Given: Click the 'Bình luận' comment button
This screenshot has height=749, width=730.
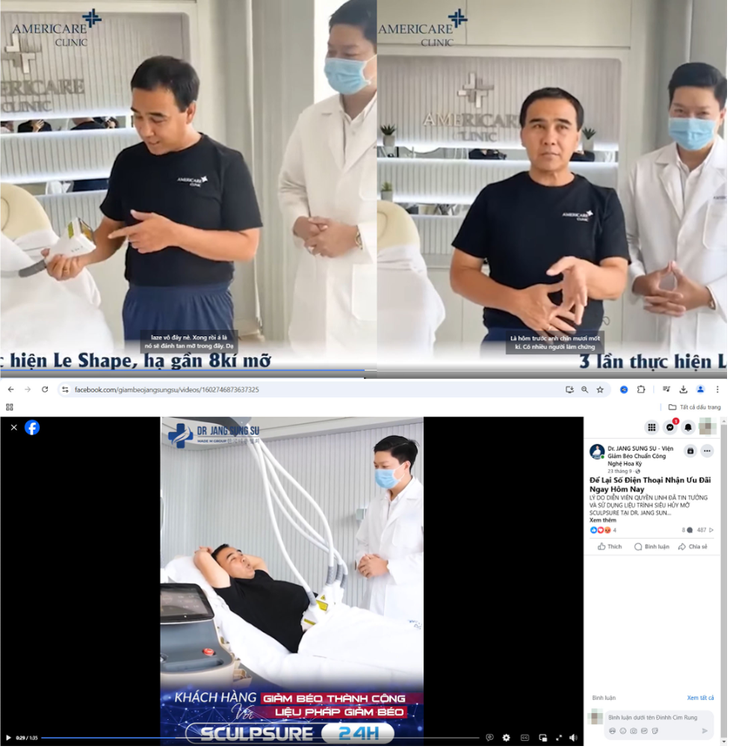Looking at the screenshot, I should pyautogui.click(x=654, y=548).
